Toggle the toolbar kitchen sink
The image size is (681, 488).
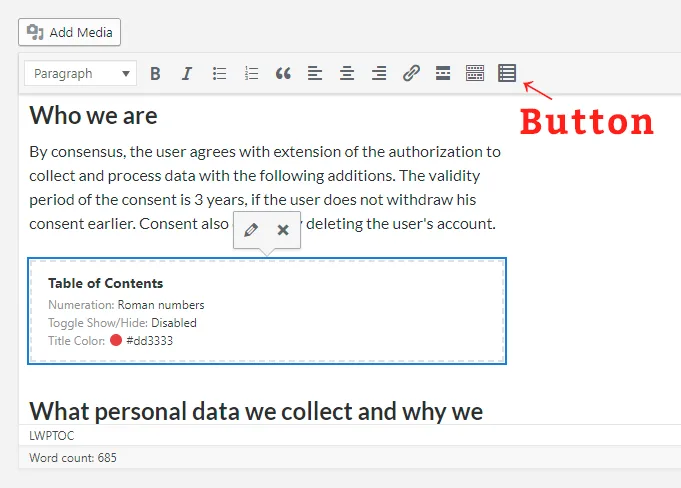pos(475,73)
